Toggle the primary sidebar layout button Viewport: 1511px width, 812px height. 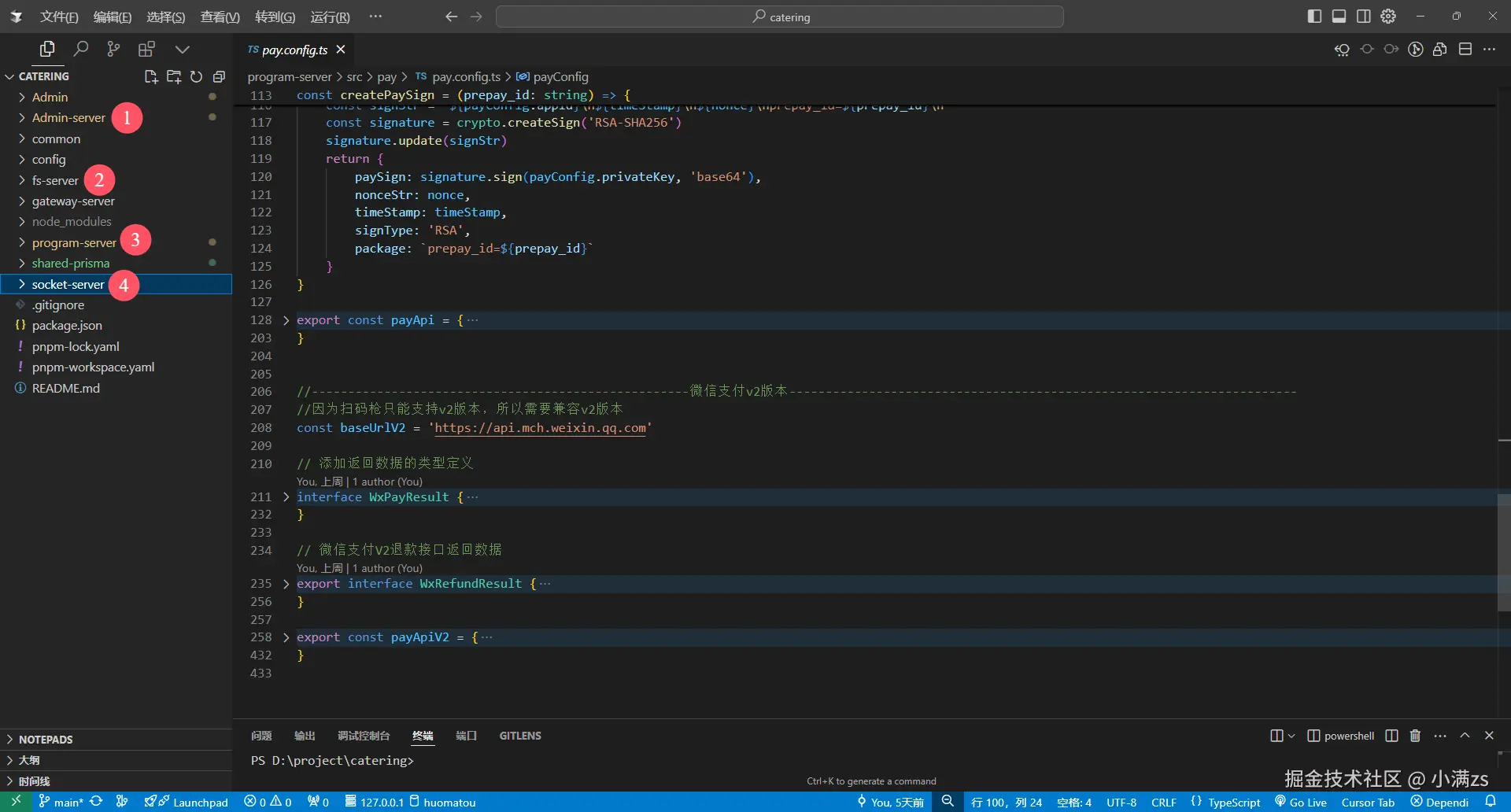(1314, 17)
